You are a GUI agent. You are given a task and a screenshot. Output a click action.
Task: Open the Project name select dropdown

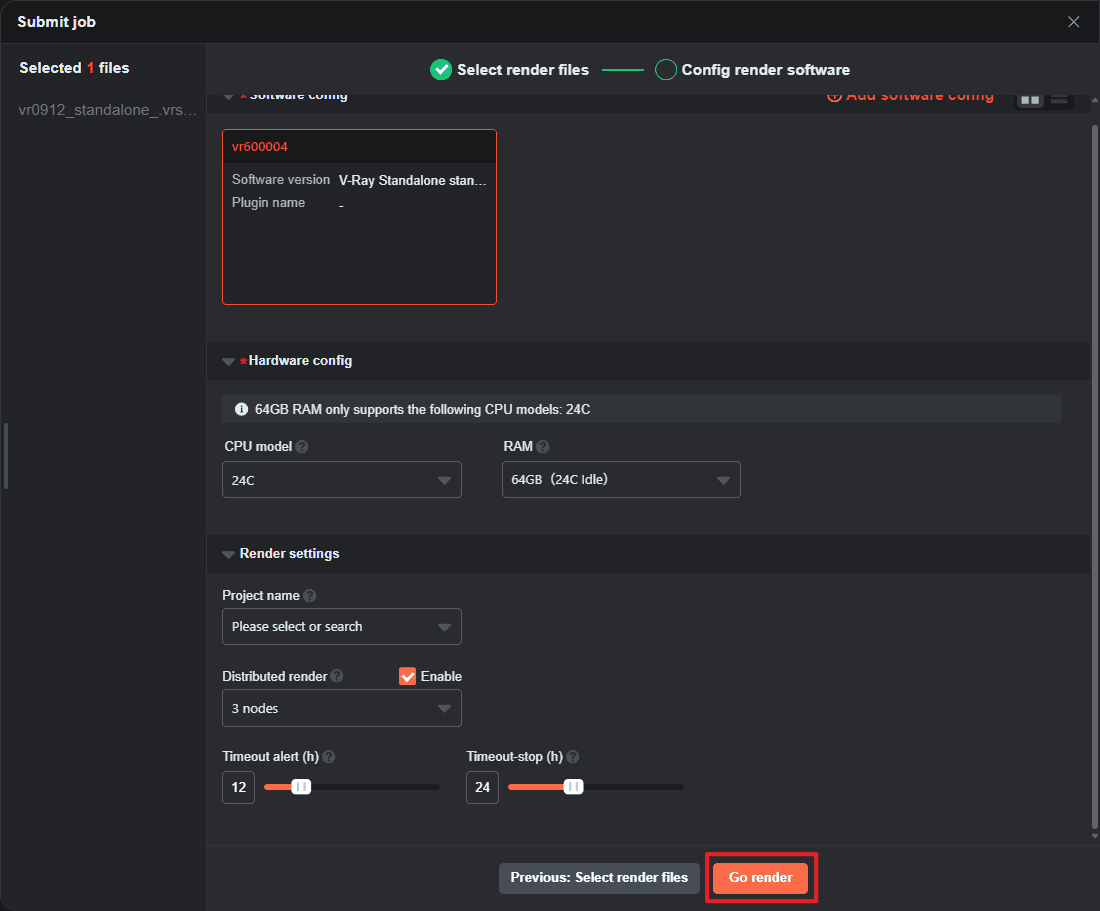pyautogui.click(x=341, y=627)
